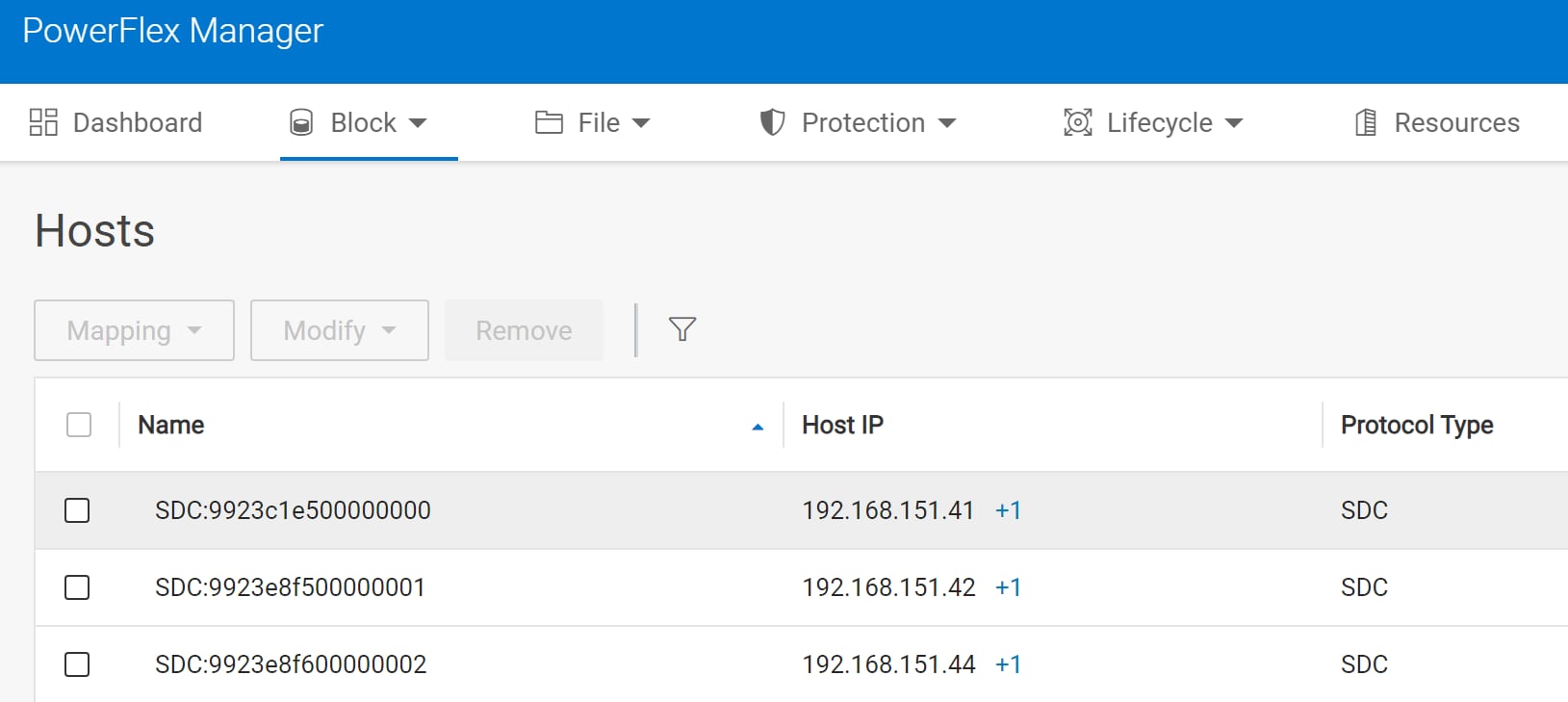Open the Modify dropdown button
This screenshot has height=702, width=1568.
click(340, 330)
